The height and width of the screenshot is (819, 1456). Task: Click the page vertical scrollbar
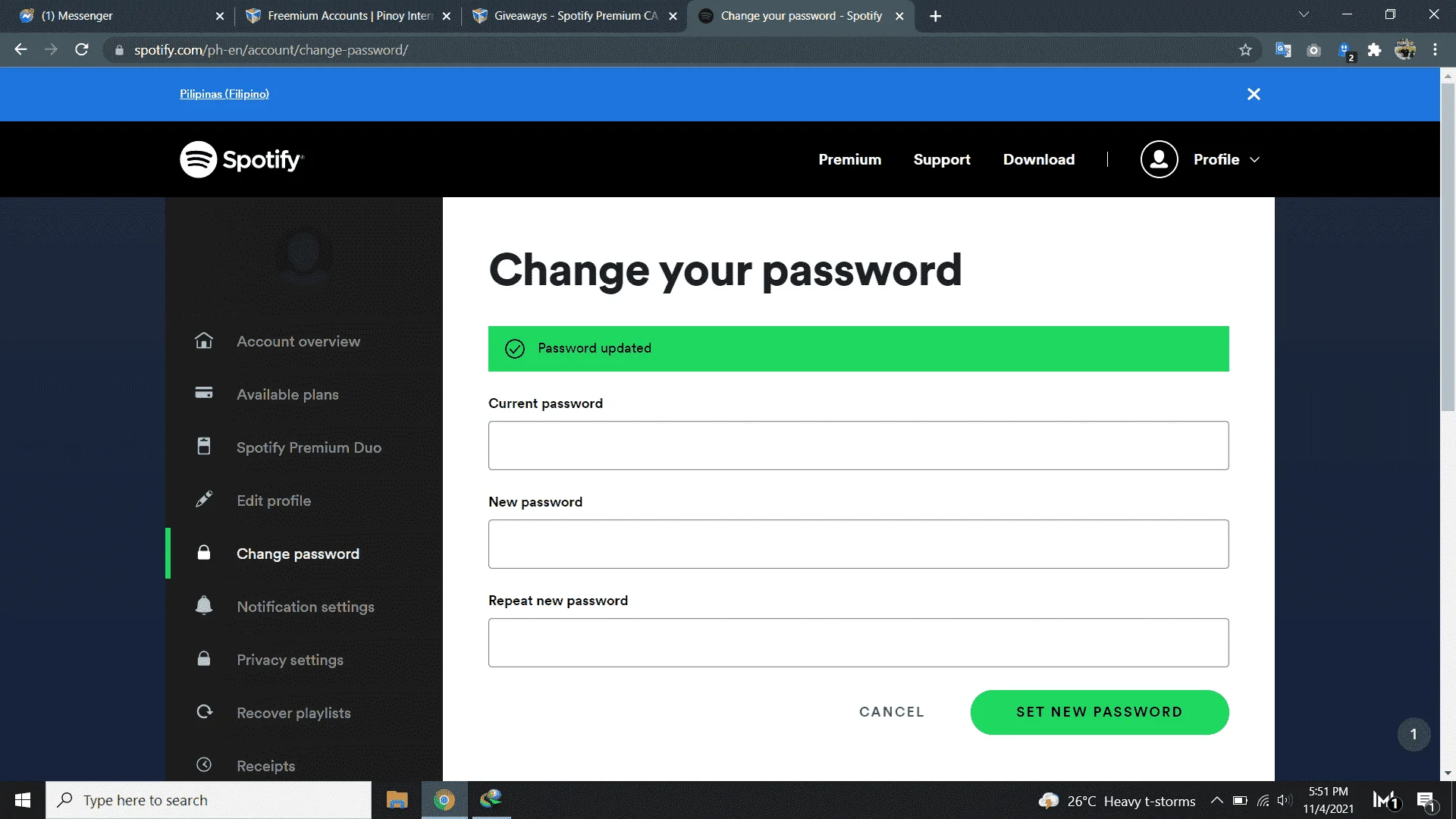1448,247
